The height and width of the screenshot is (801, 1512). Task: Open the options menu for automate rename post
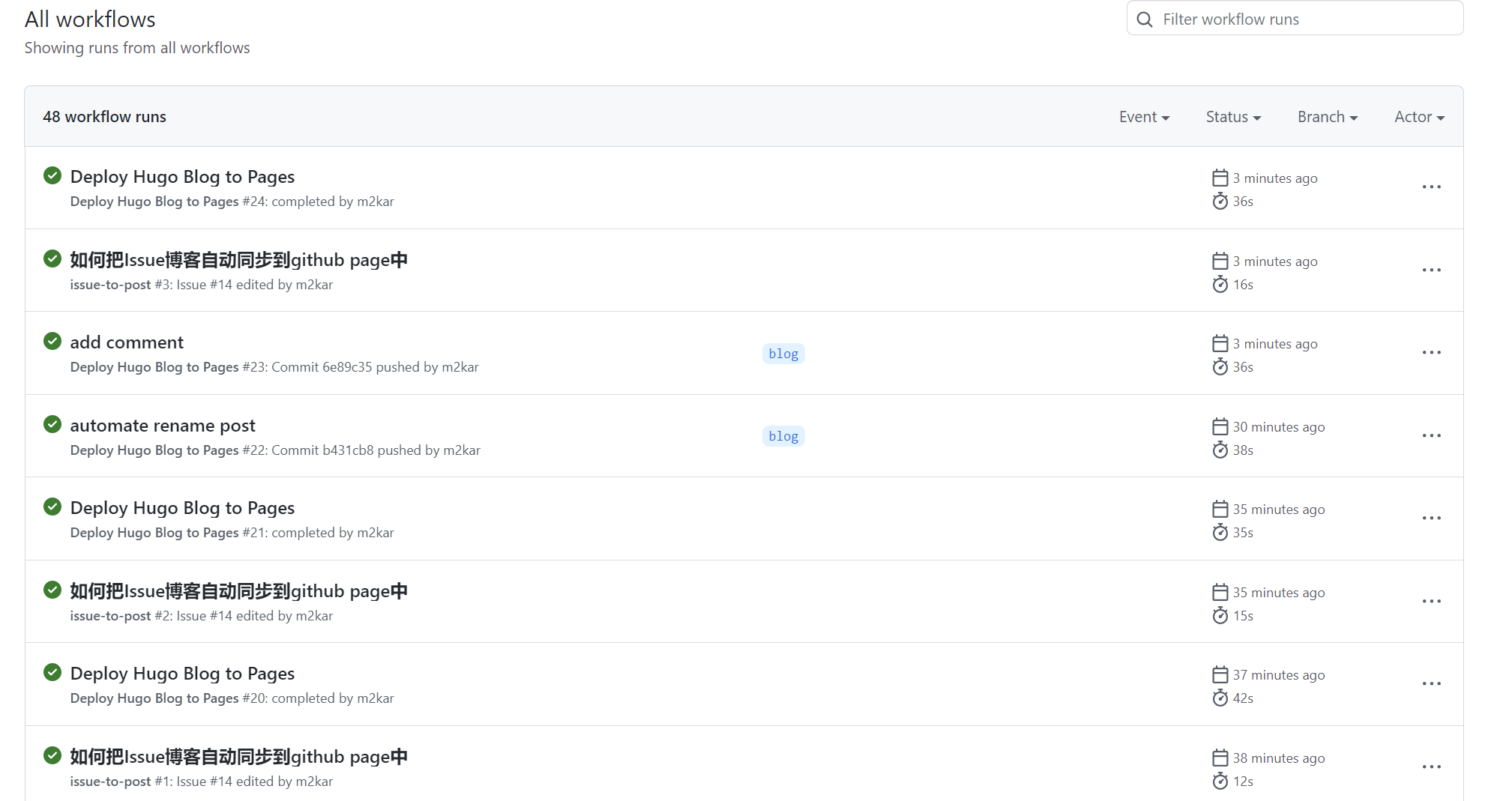[1431, 435]
